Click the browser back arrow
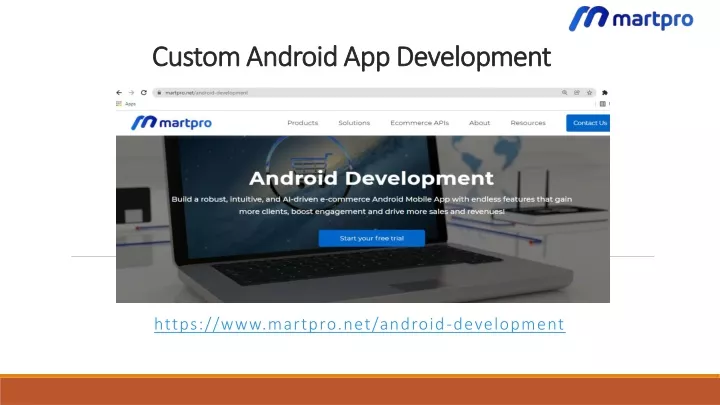The image size is (720, 405). pyautogui.click(x=119, y=93)
